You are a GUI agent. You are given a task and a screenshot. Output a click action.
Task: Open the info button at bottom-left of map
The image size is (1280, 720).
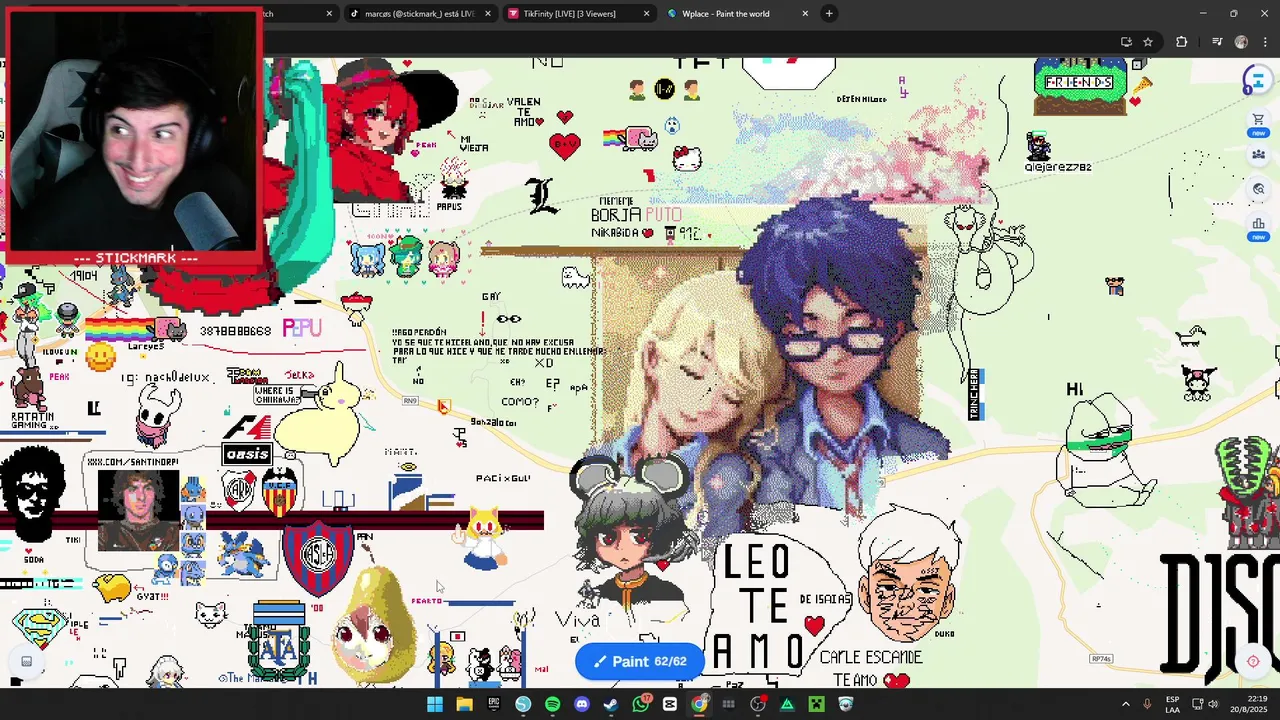click(x=26, y=661)
